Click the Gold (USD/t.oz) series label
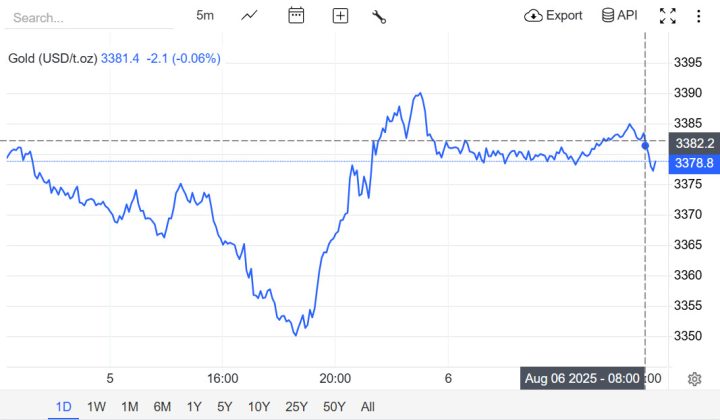Image resolution: width=720 pixels, height=420 pixels. (52, 58)
